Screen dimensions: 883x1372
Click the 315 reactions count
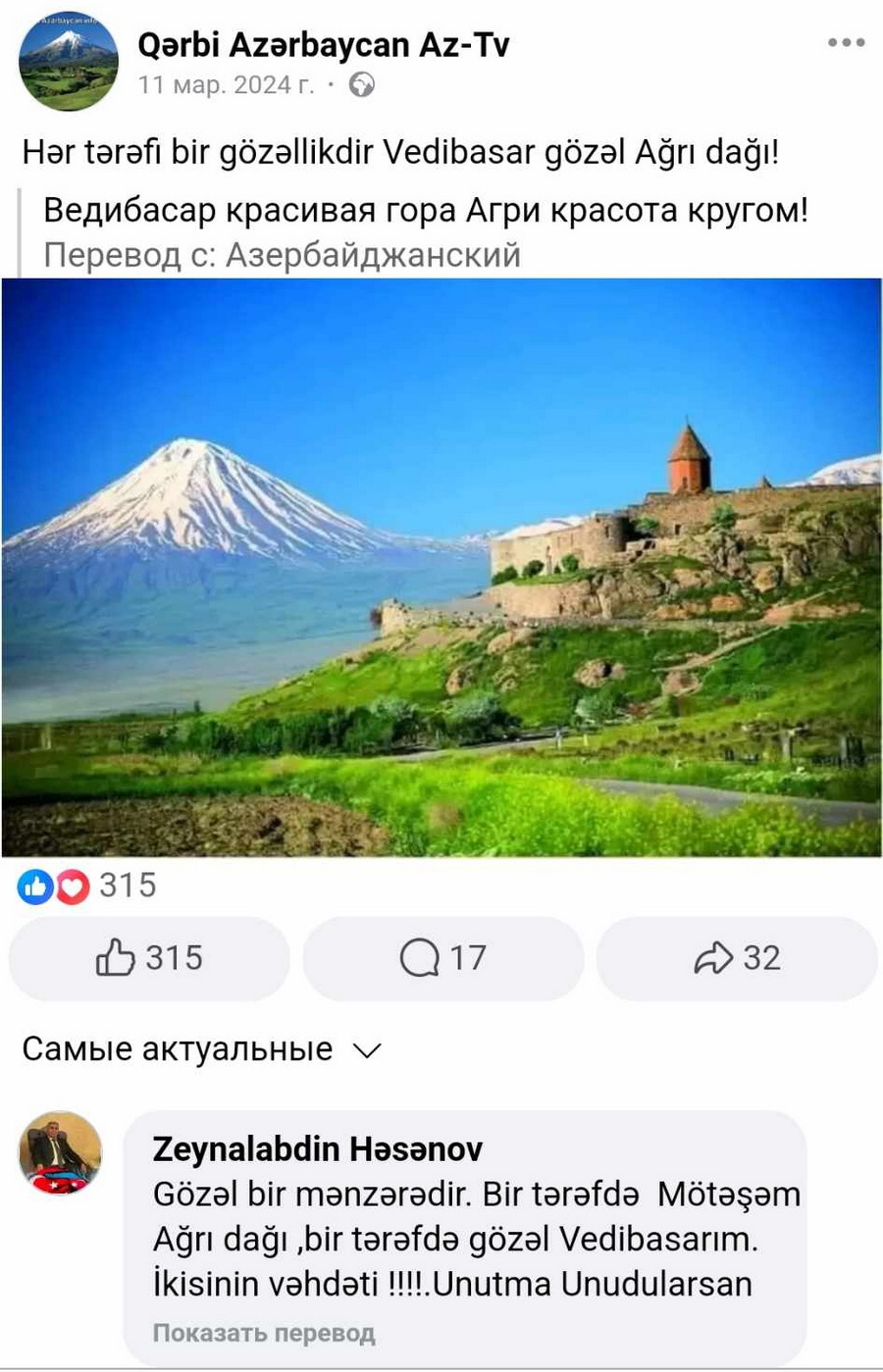pos(128,886)
